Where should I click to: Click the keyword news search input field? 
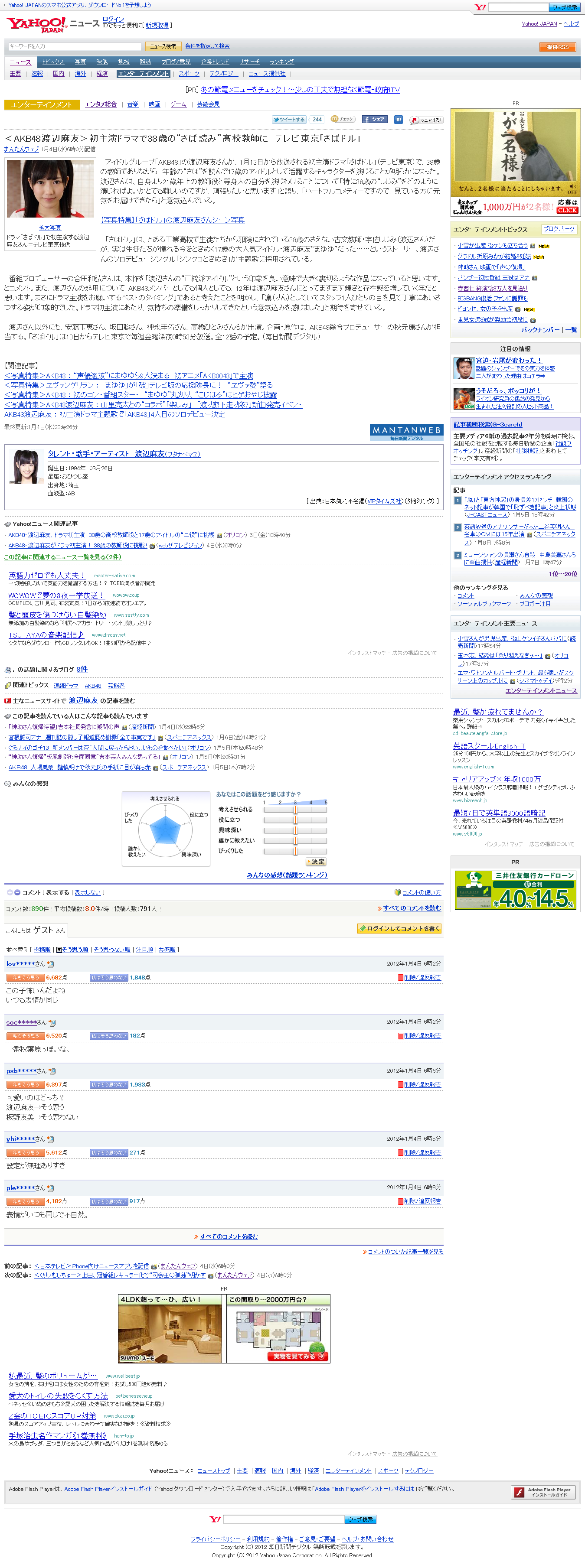[75, 46]
